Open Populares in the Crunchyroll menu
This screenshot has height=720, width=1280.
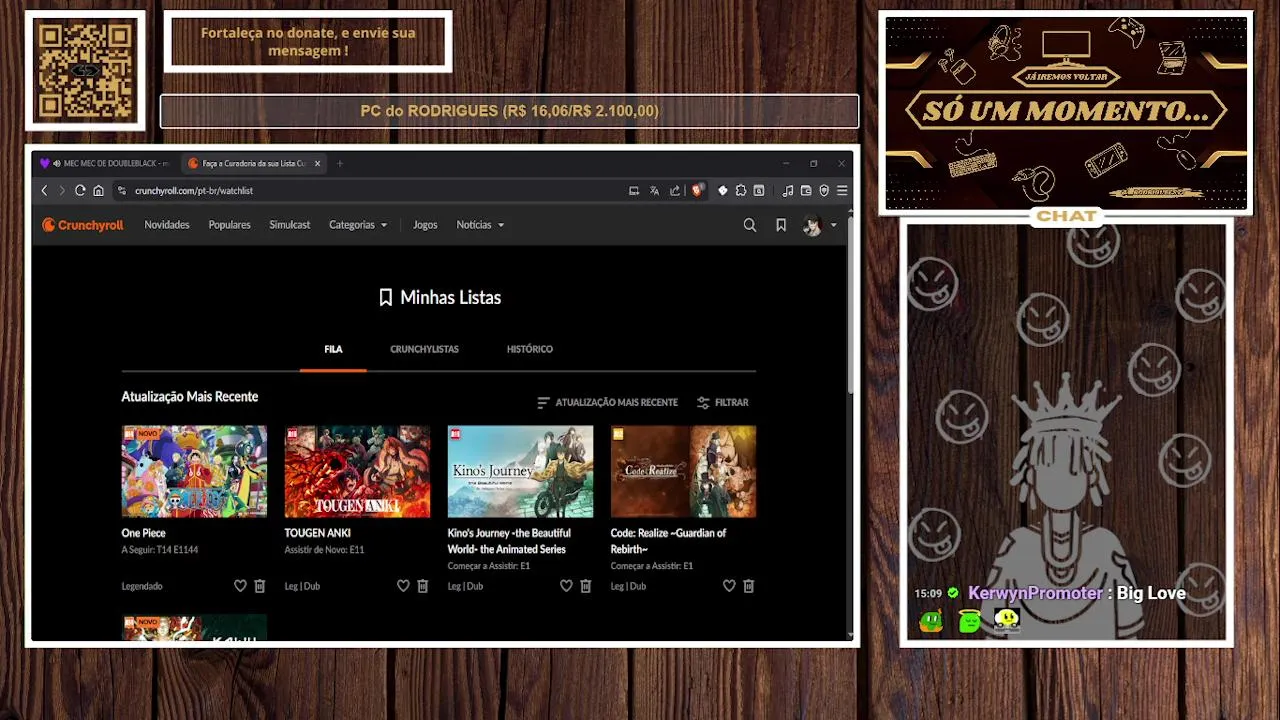[229, 225]
